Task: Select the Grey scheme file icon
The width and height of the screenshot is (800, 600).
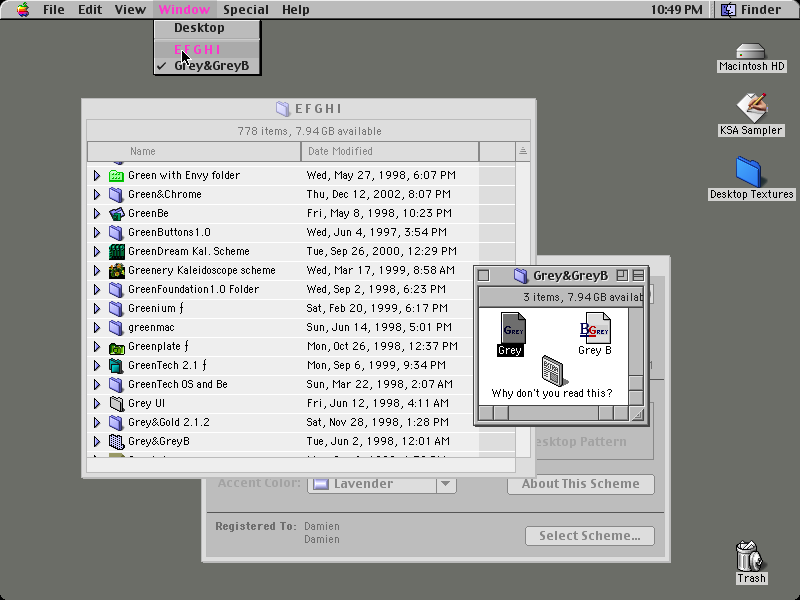Action: click(x=513, y=328)
